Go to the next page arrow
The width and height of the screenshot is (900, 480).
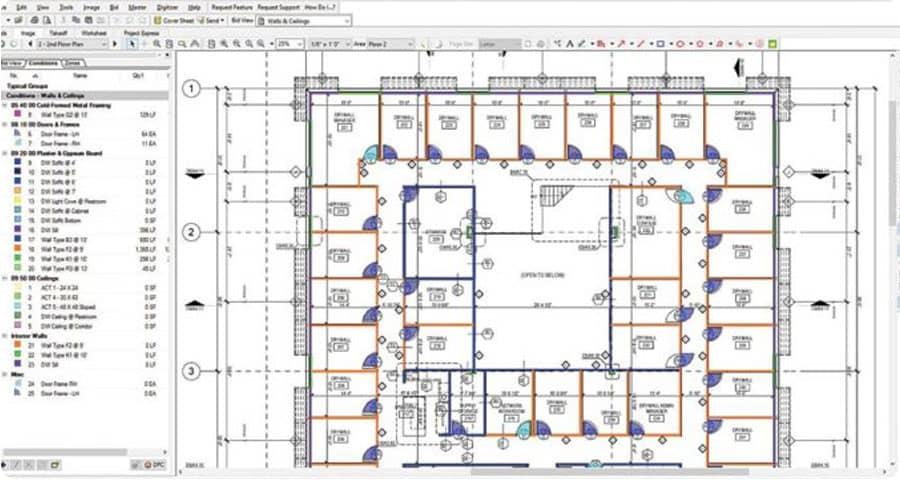(x=115, y=44)
